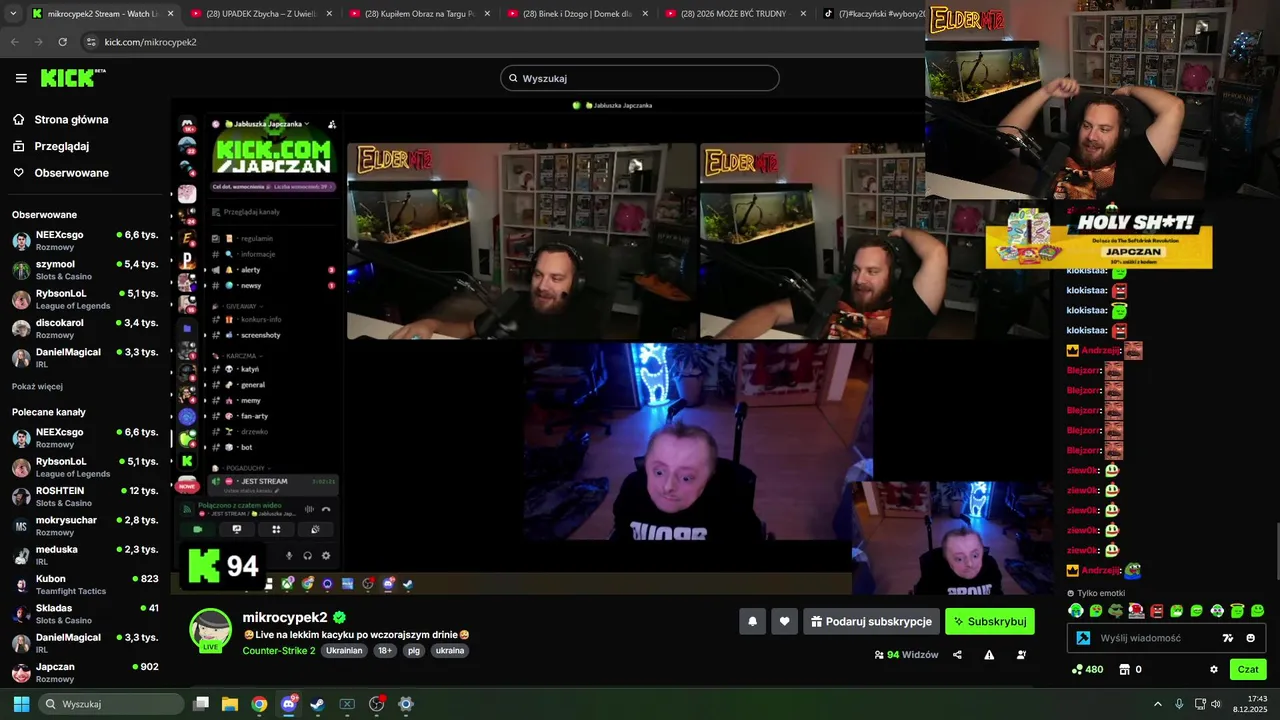Select the Ukrainian tag
Image resolution: width=1280 pixels, height=720 pixels.
(345, 650)
